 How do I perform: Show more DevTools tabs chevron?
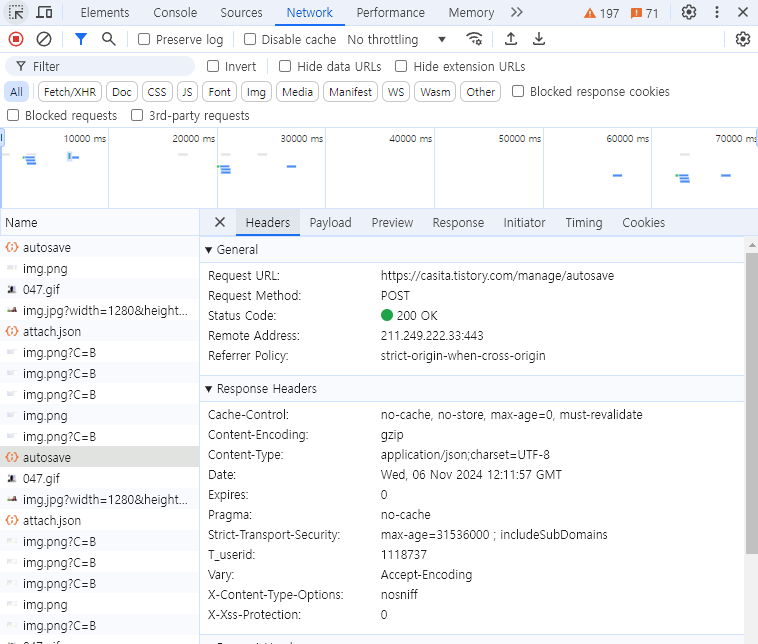click(517, 12)
